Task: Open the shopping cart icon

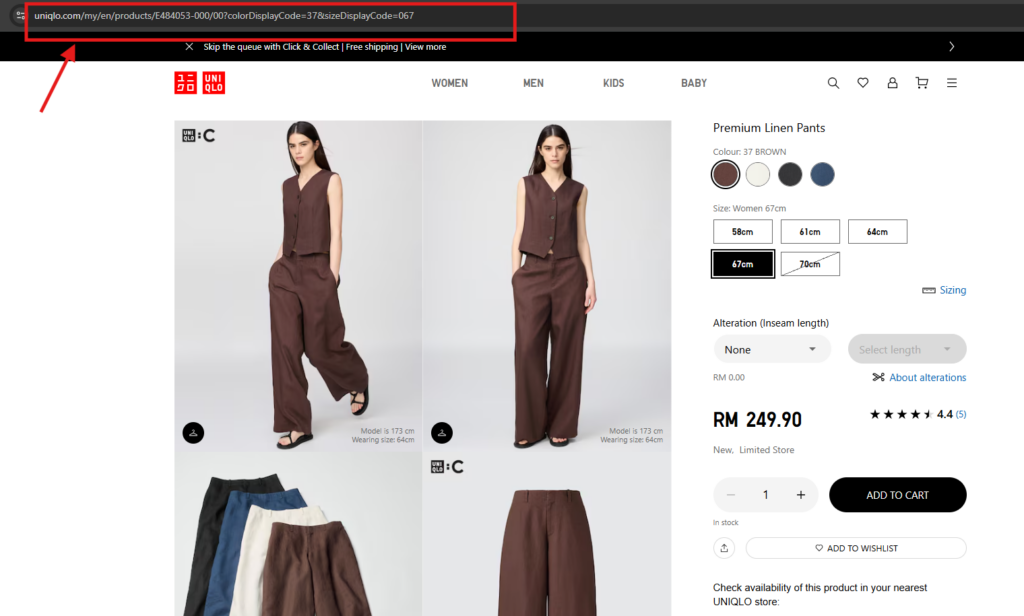Action: (922, 83)
